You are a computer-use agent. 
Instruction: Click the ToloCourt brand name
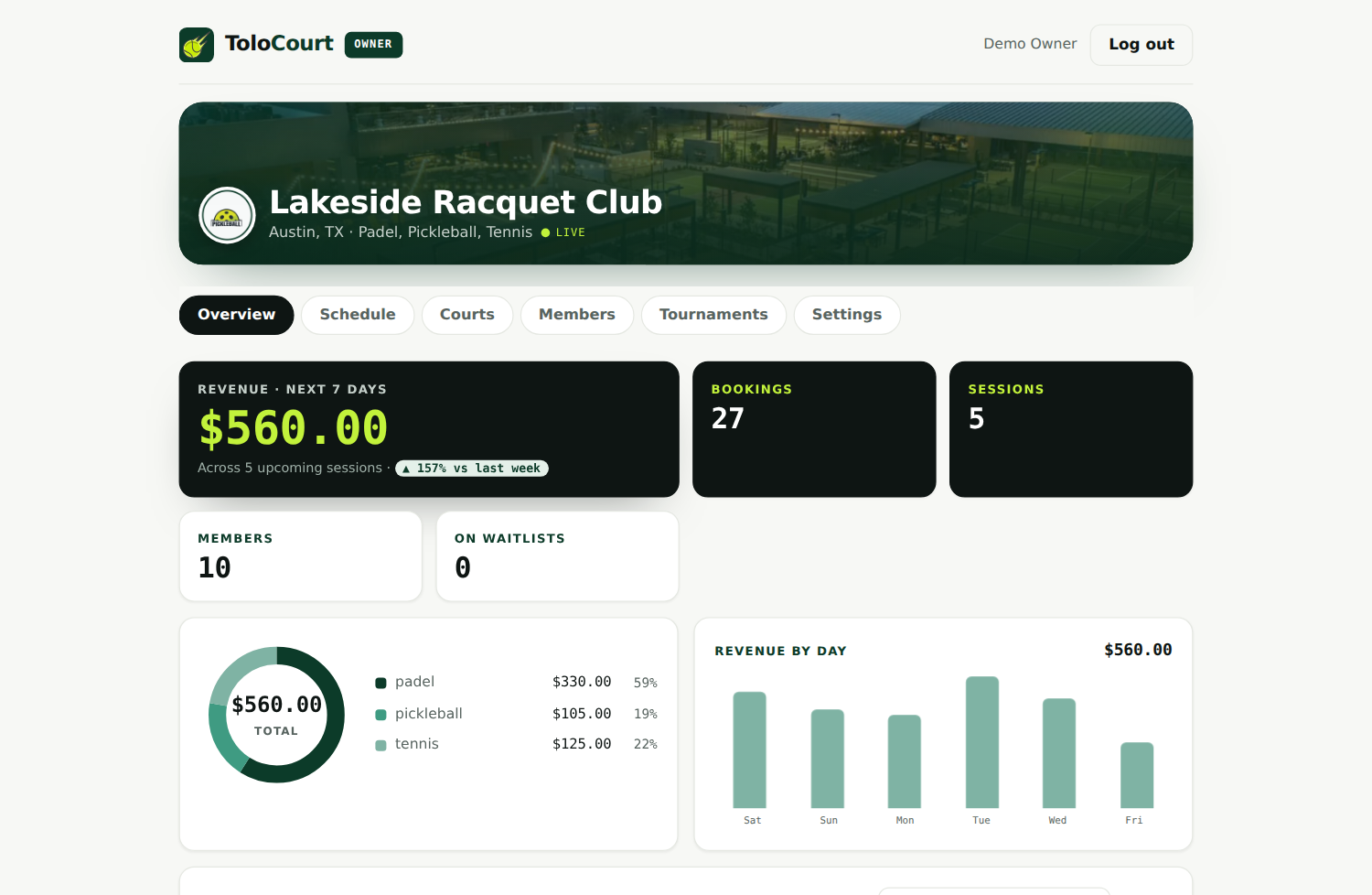tap(279, 44)
